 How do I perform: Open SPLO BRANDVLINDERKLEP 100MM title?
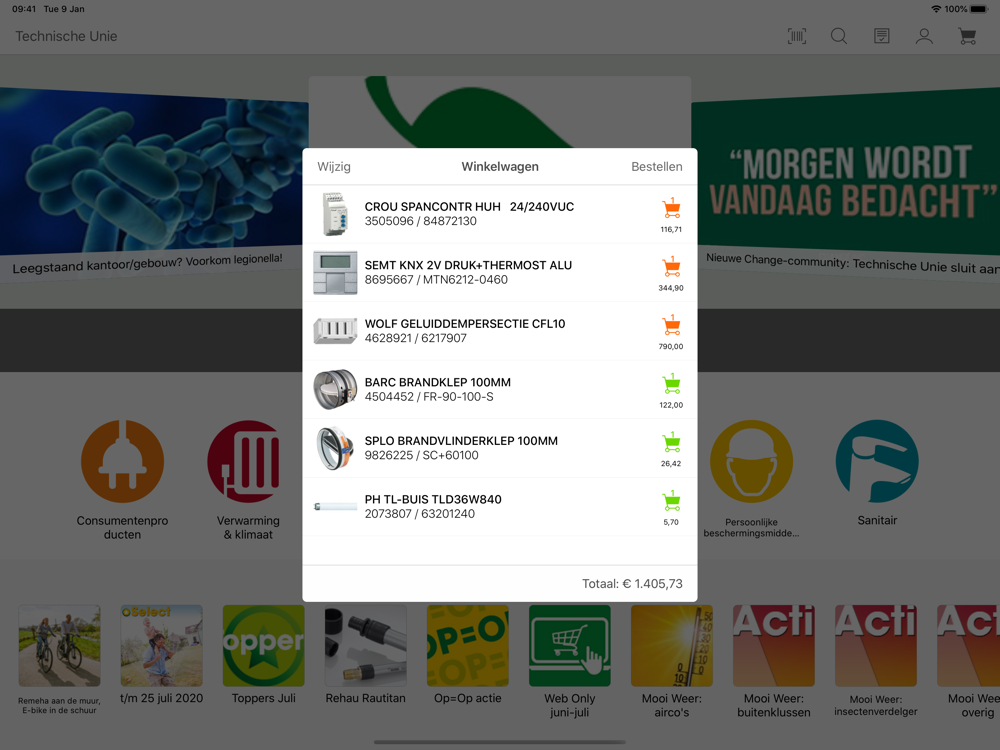[461, 441]
